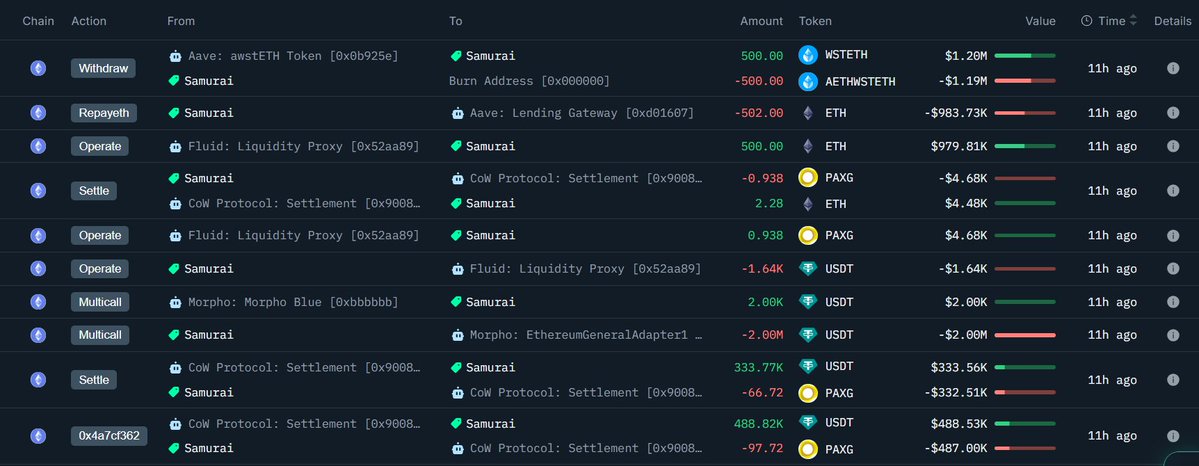
Task: Click the Withdraw action badge
Action: 103,68
